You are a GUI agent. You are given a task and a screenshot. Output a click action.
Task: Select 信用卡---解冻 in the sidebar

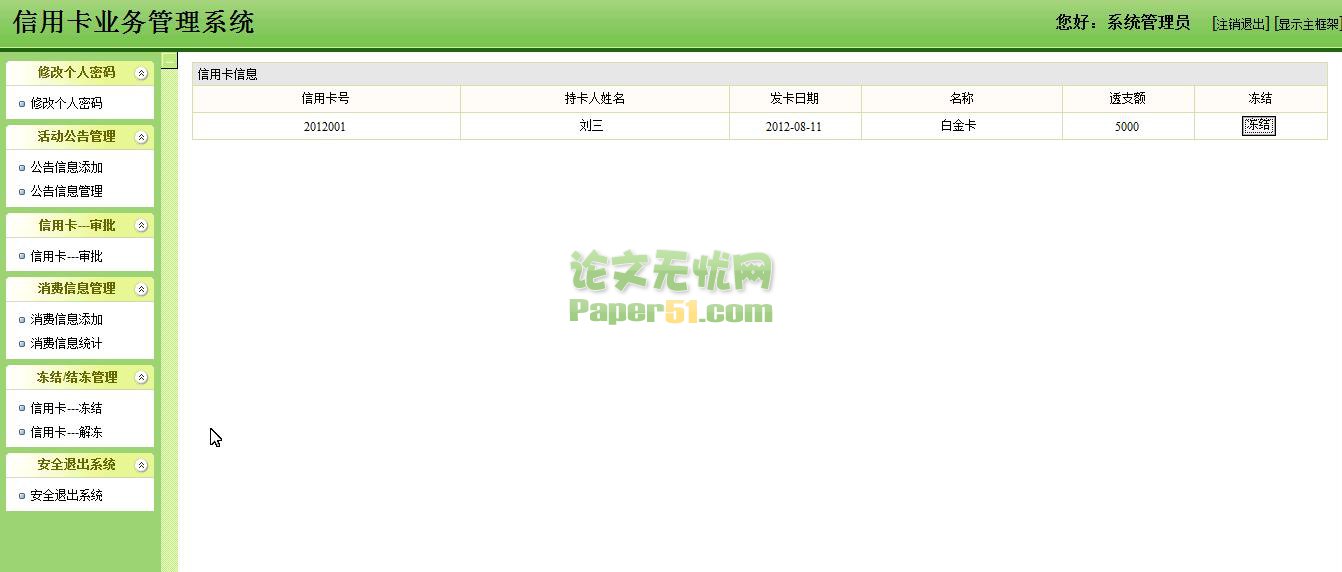(x=66, y=432)
